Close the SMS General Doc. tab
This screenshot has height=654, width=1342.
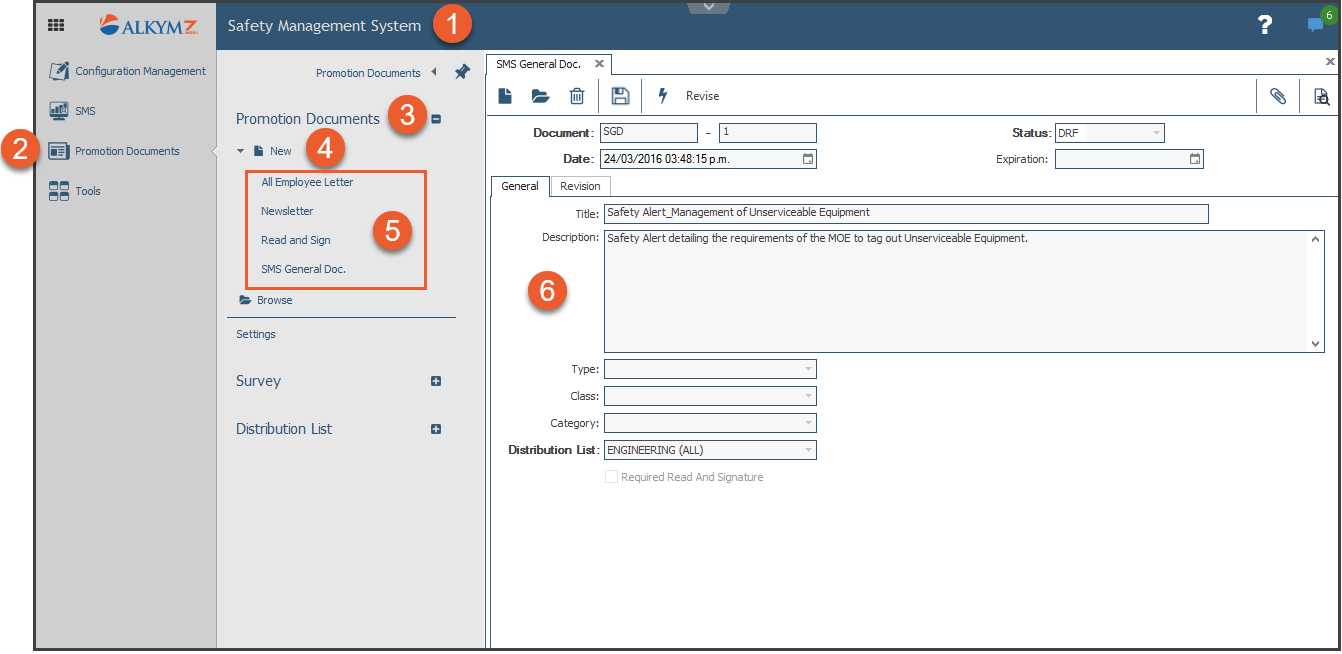pyautogui.click(x=599, y=63)
